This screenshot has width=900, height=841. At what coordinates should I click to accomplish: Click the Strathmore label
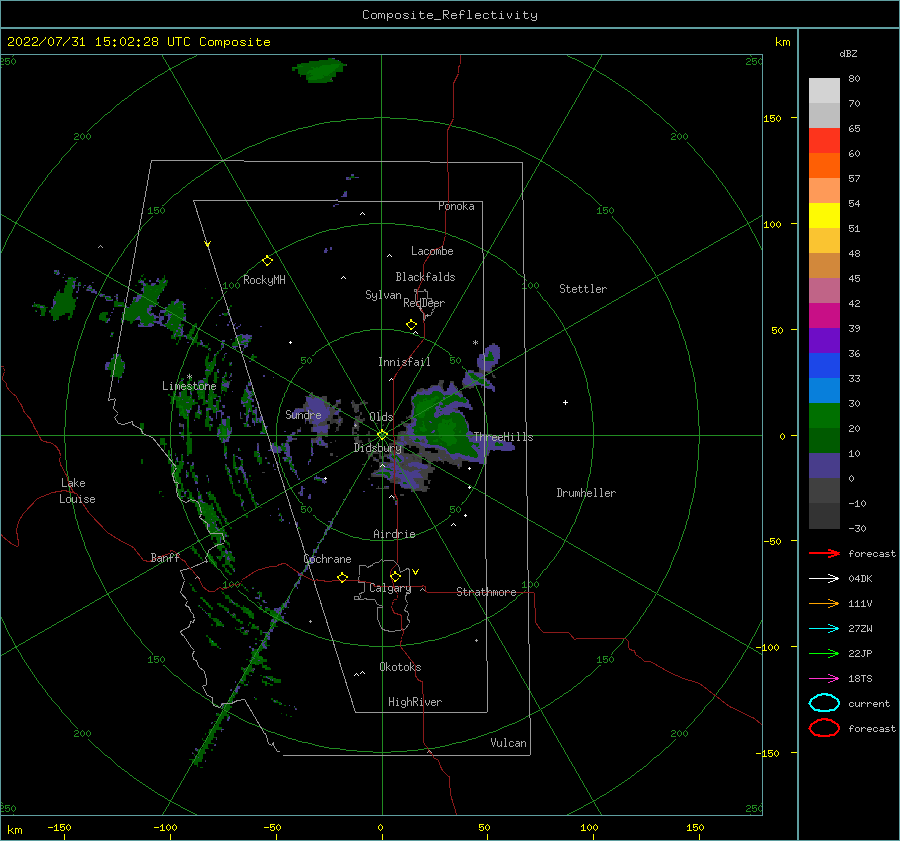click(486, 592)
